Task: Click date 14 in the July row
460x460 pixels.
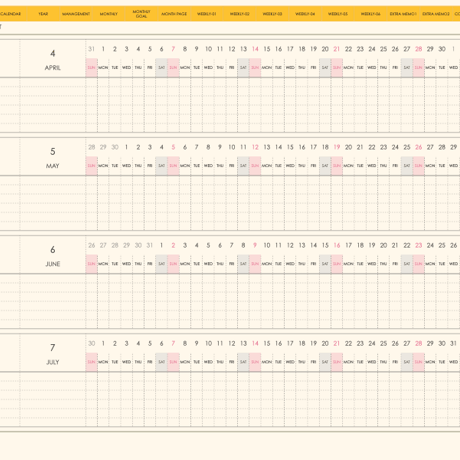Action: [x=255, y=343]
